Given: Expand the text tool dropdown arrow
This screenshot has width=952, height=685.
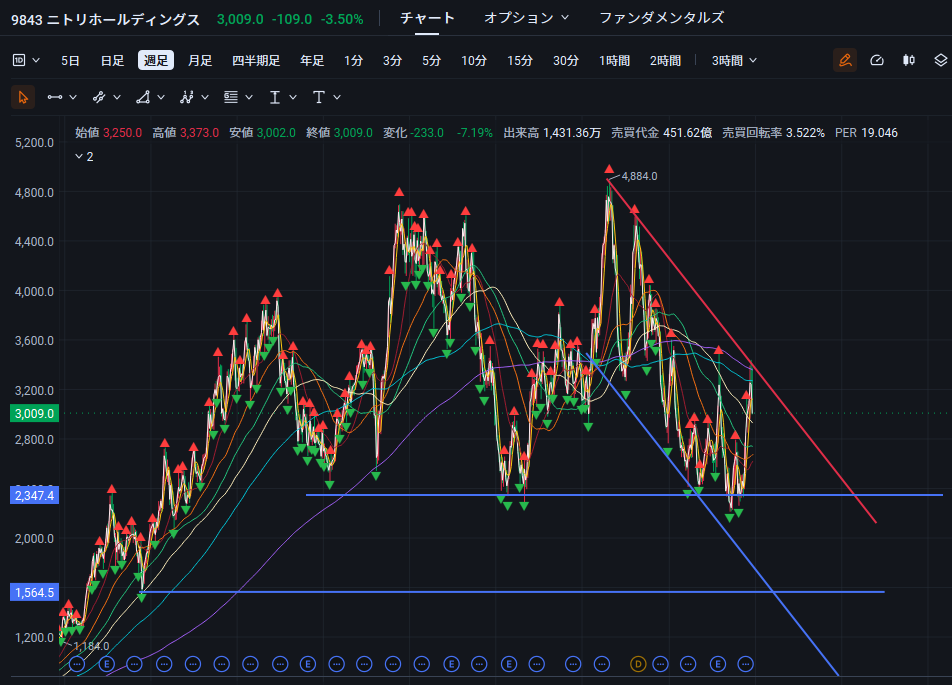Looking at the screenshot, I should 337,97.
